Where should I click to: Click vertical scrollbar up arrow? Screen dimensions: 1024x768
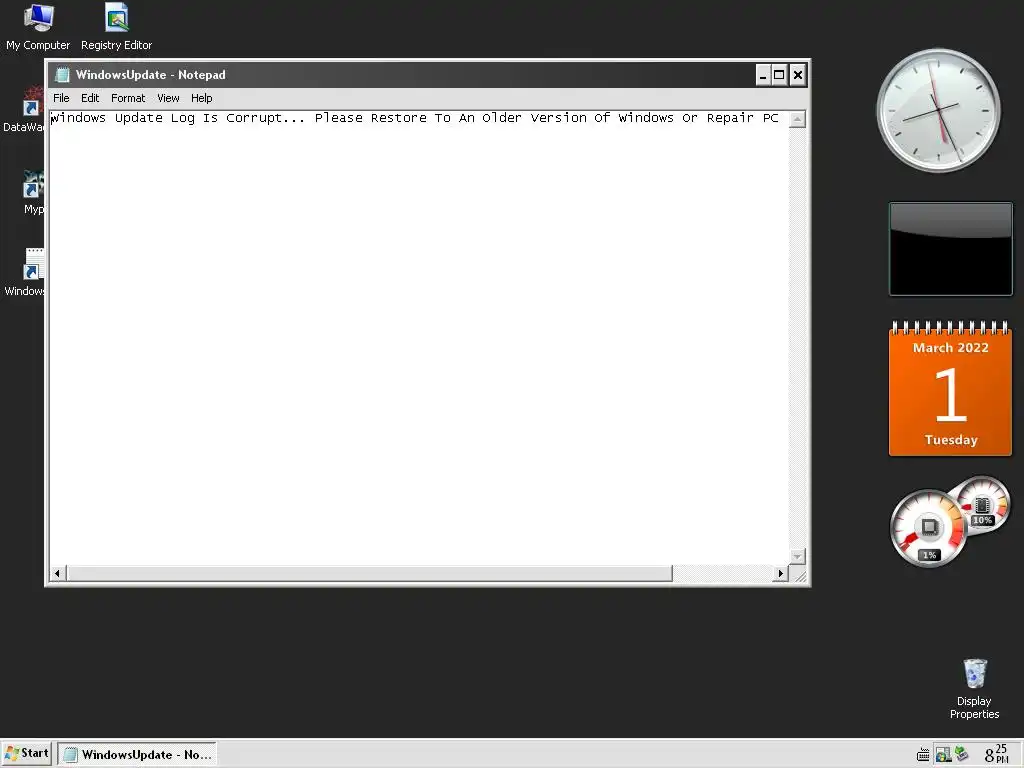coord(797,120)
